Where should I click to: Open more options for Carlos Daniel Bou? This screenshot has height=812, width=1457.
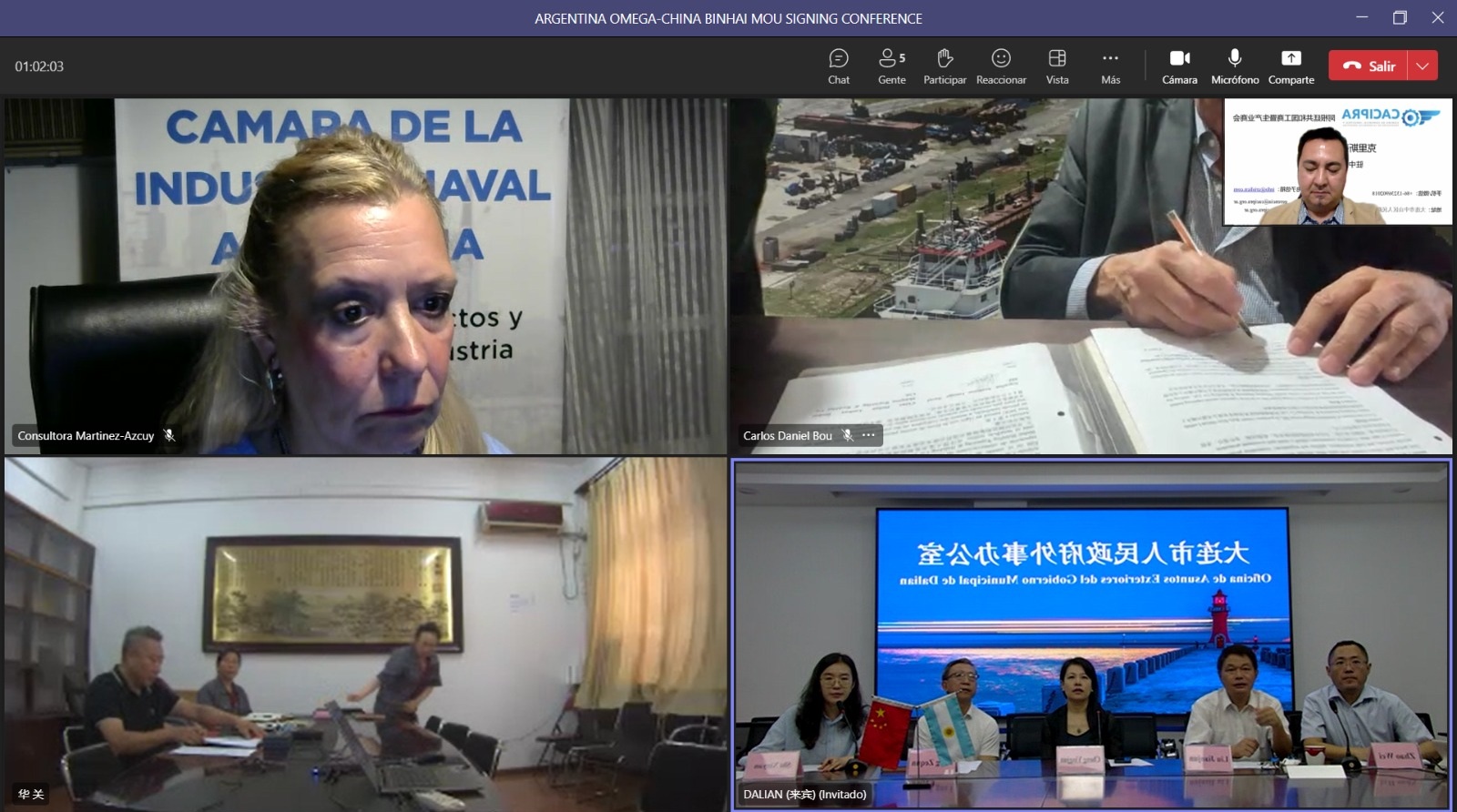point(869,435)
